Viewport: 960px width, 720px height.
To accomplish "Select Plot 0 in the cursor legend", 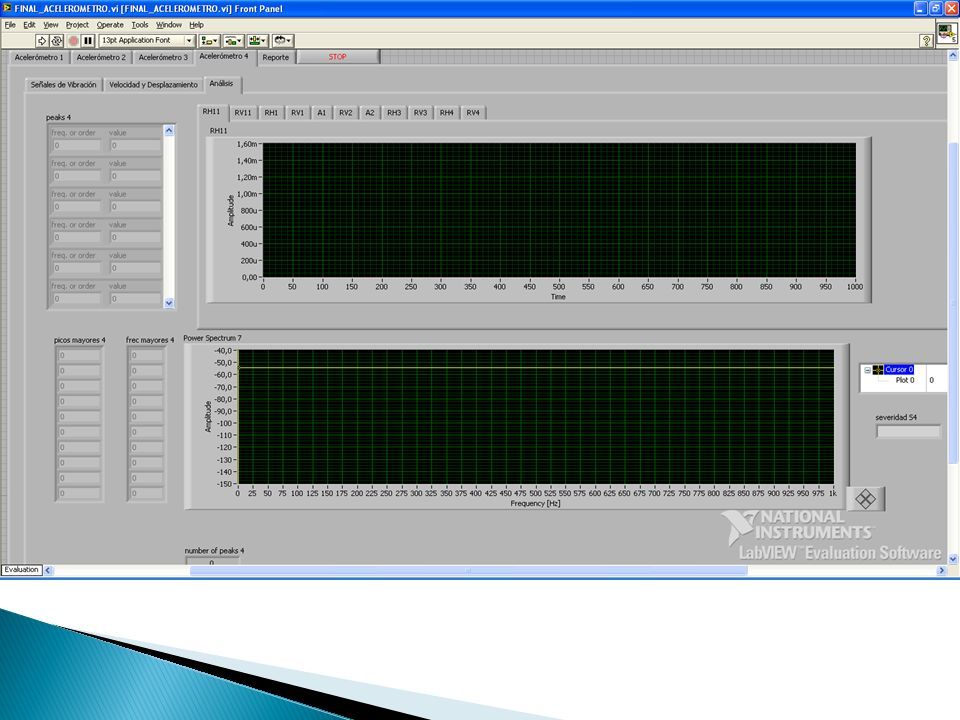I will point(905,380).
